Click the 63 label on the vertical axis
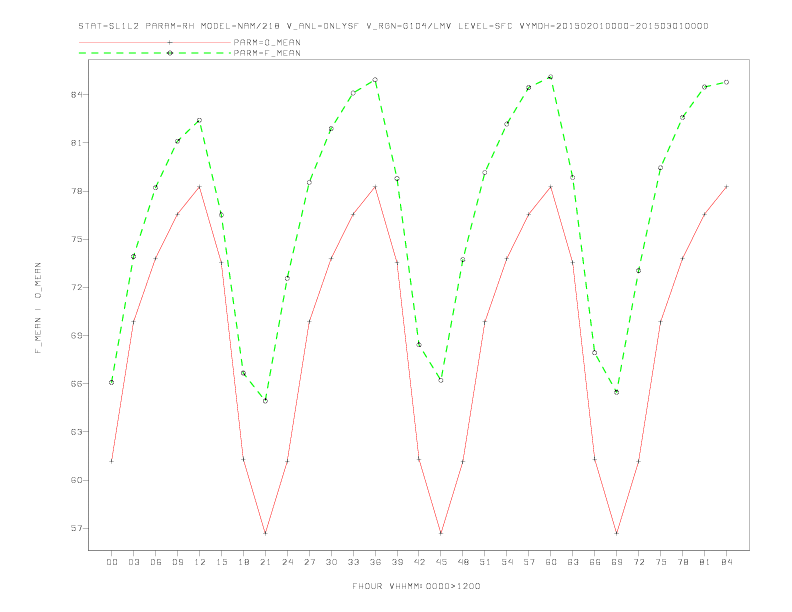This screenshot has height=612, width=792. click(76, 432)
